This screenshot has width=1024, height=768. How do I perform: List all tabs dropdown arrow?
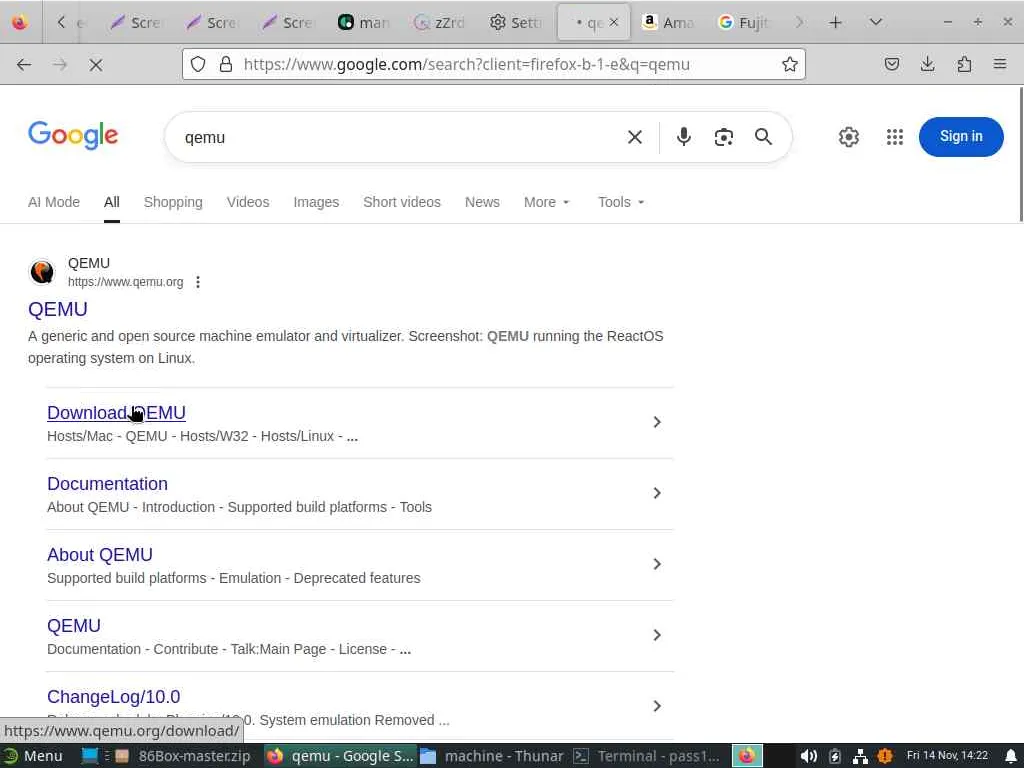click(876, 23)
